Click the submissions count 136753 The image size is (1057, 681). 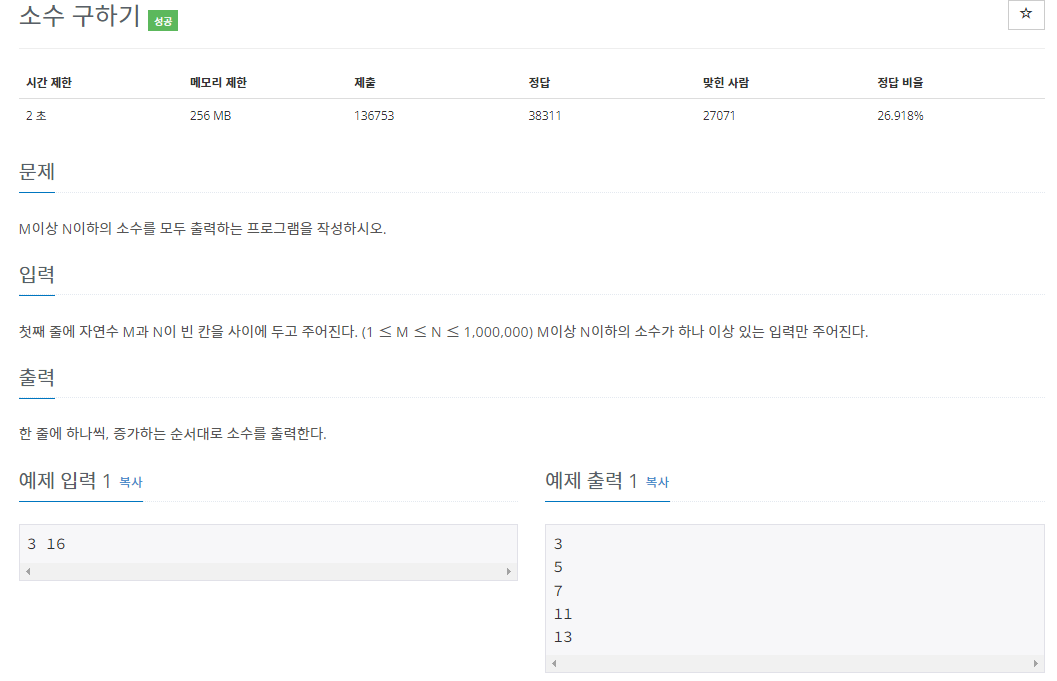point(374,115)
